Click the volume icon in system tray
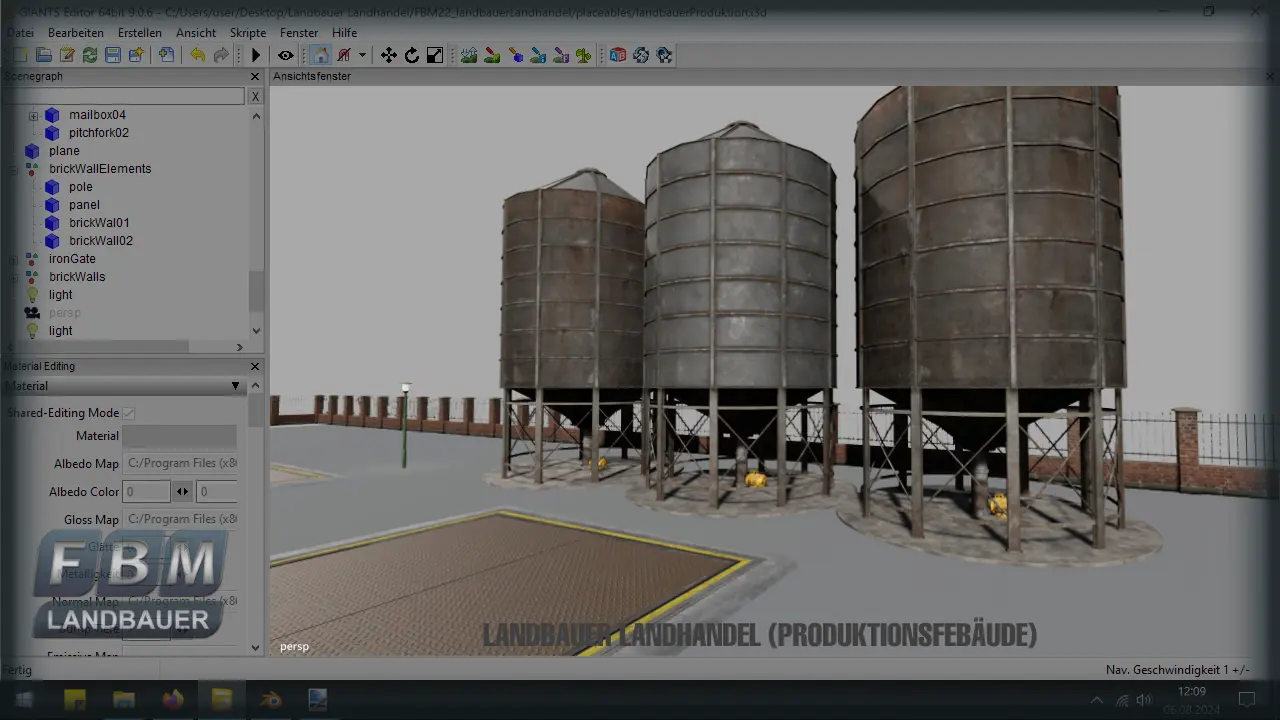Image resolution: width=1280 pixels, height=720 pixels. pos(1144,699)
